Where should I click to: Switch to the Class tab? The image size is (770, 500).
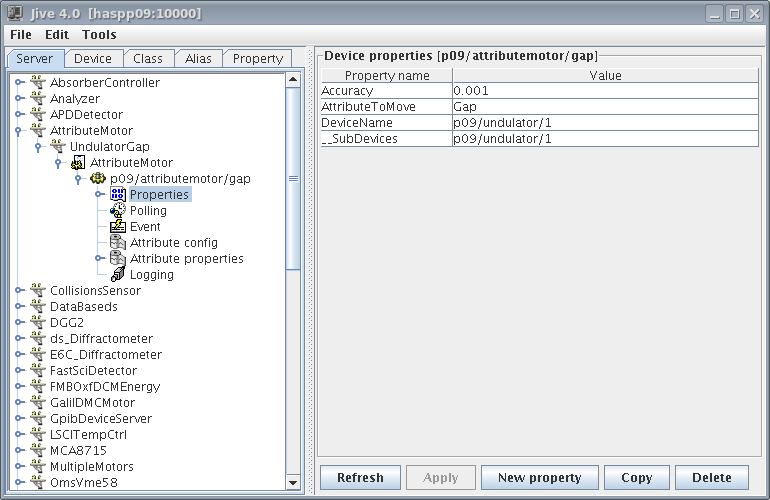(148, 58)
